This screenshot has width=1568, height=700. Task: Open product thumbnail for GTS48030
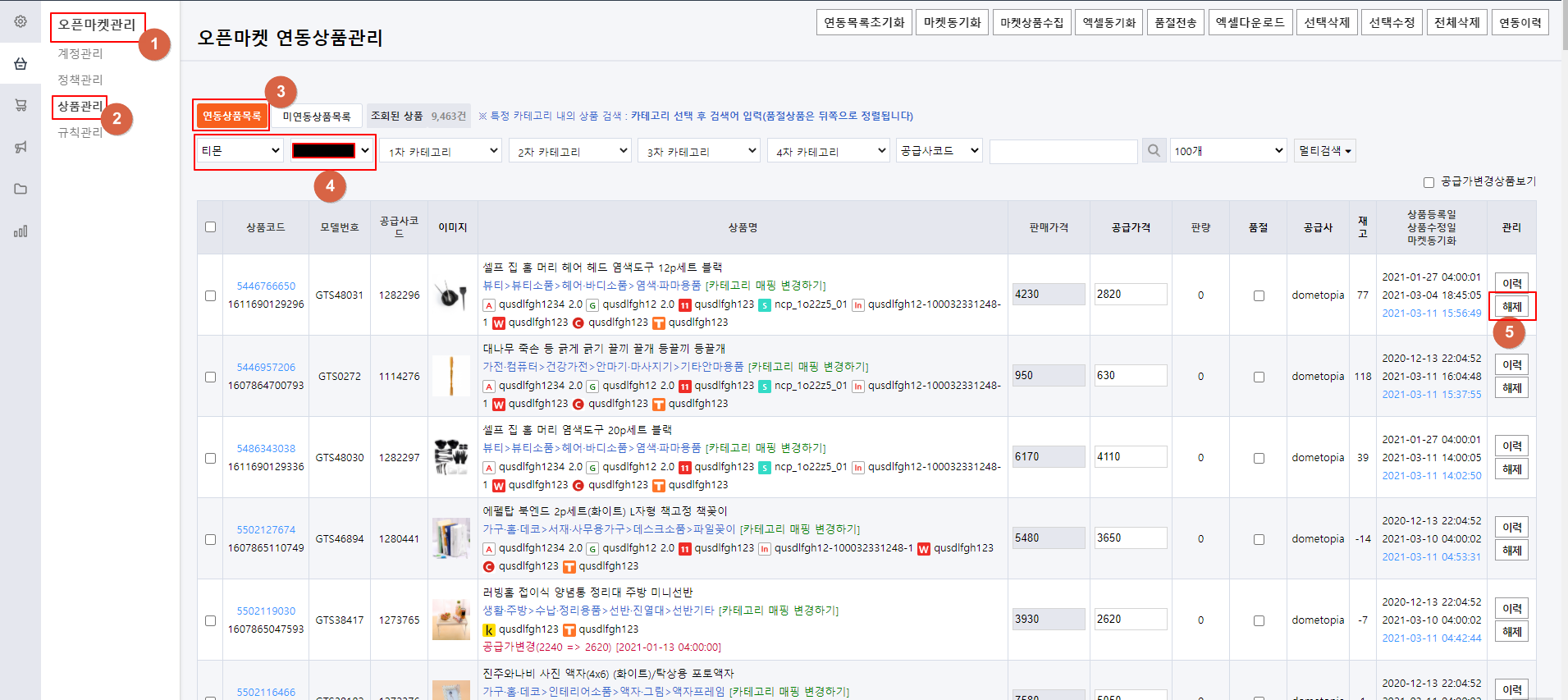[x=451, y=457]
